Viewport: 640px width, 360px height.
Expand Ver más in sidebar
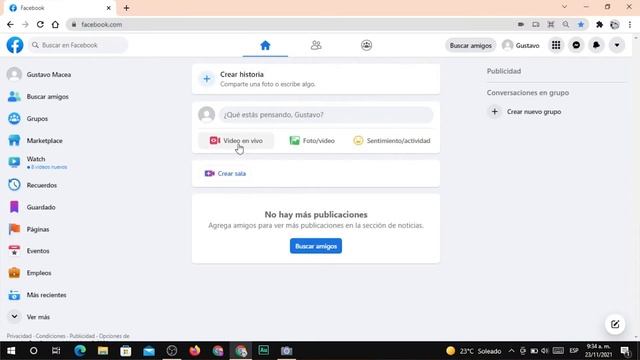coord(29,317)
